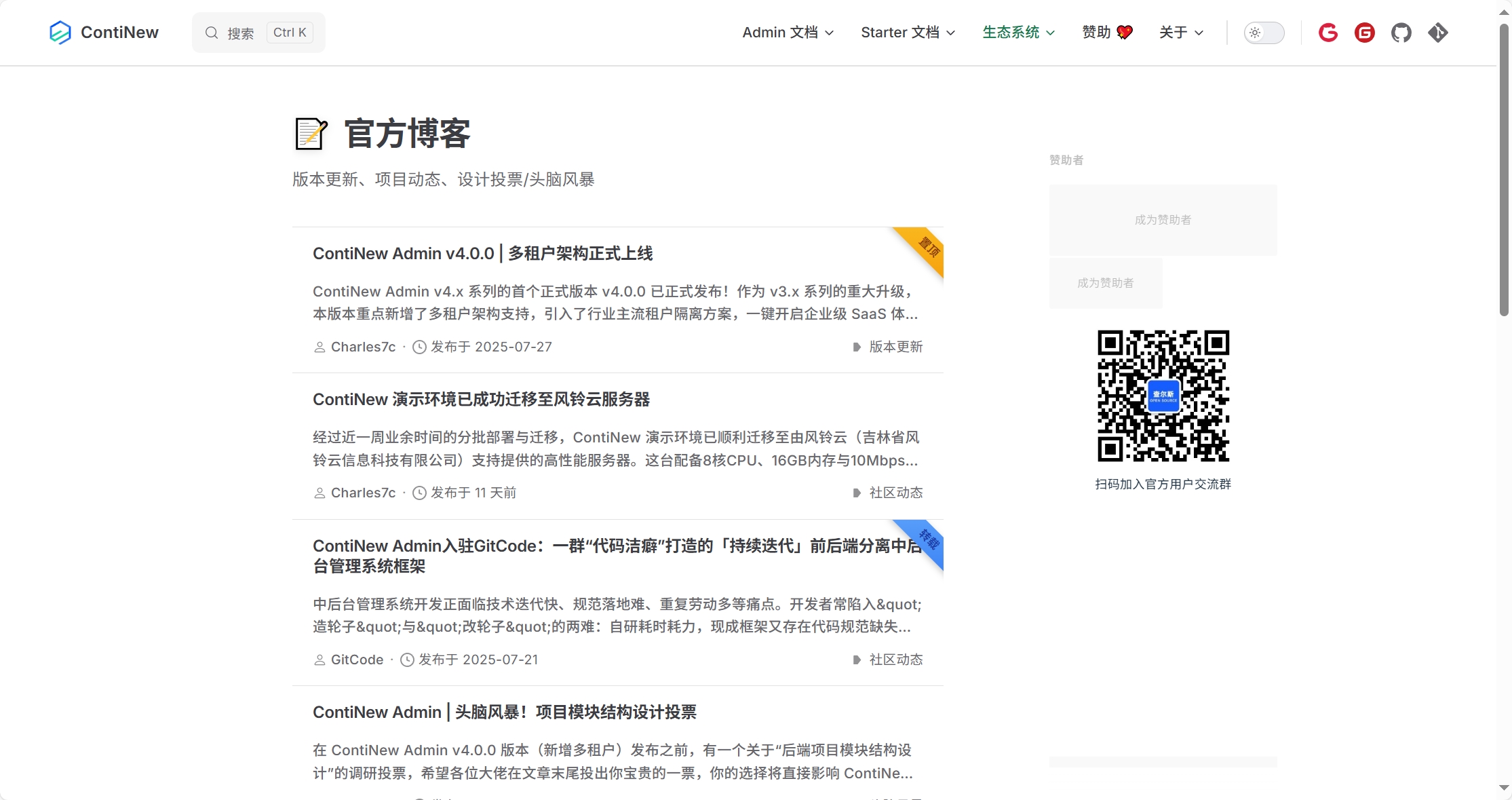Focus the 搜索 search field

[258, 33]
